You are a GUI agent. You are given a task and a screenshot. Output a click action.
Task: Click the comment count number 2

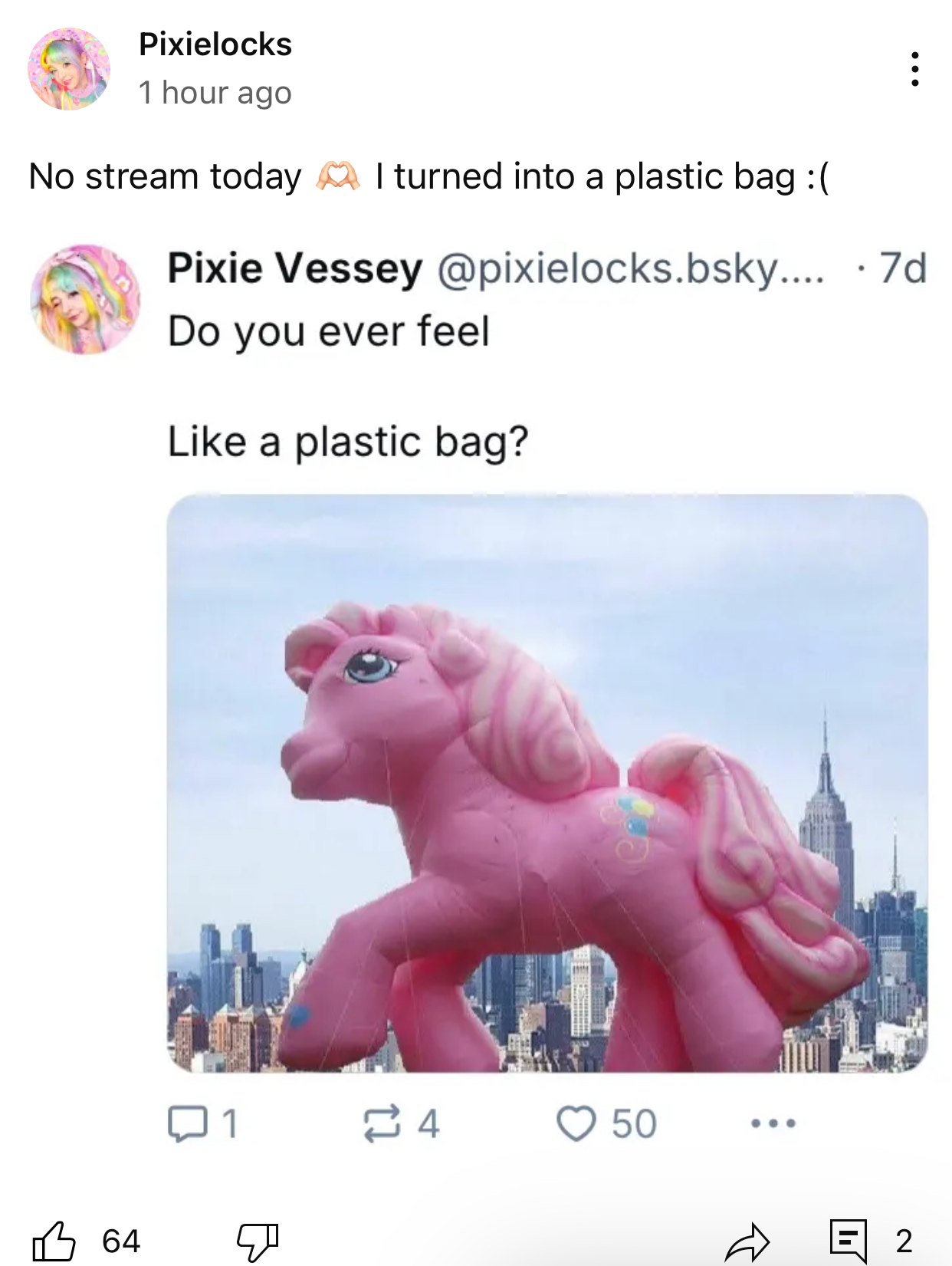coord(904,1241)
